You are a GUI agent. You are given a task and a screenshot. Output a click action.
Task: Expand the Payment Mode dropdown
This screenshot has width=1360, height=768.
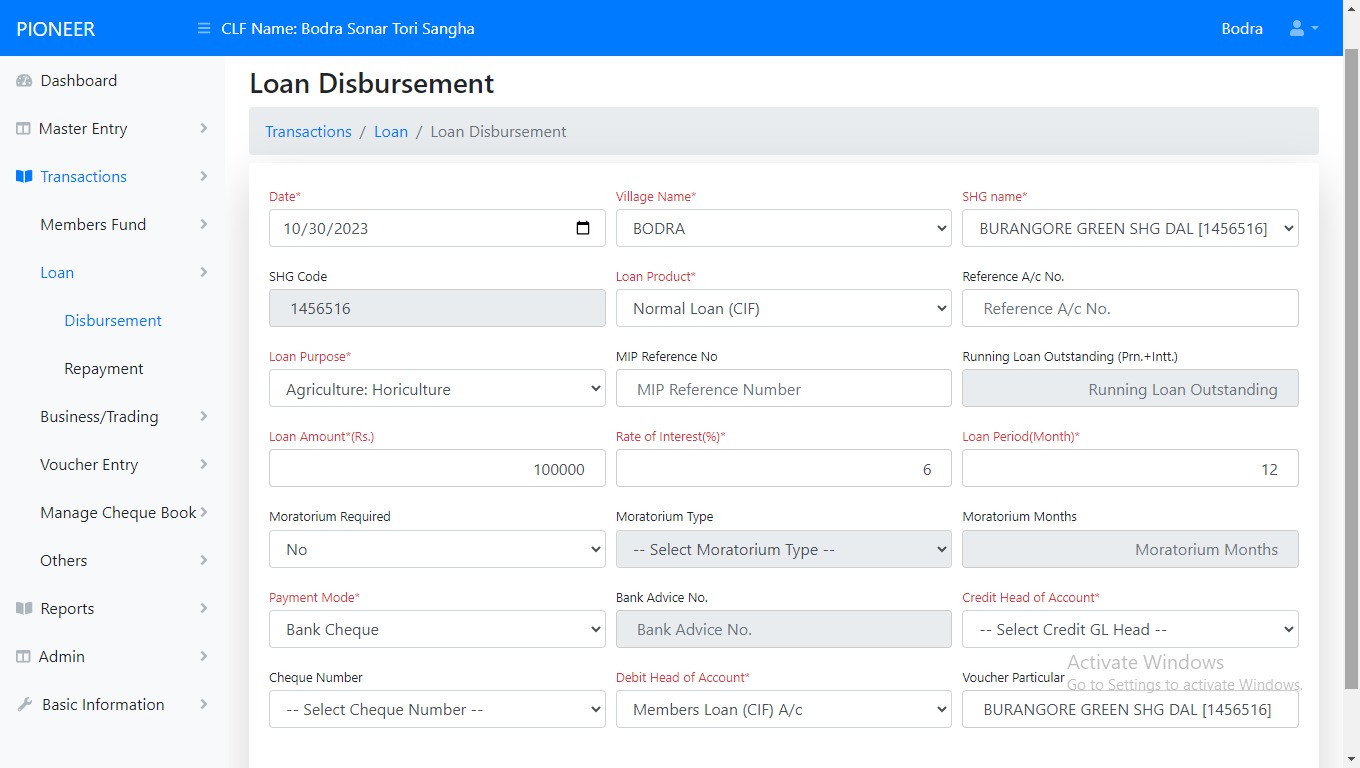tap(437, 630)
